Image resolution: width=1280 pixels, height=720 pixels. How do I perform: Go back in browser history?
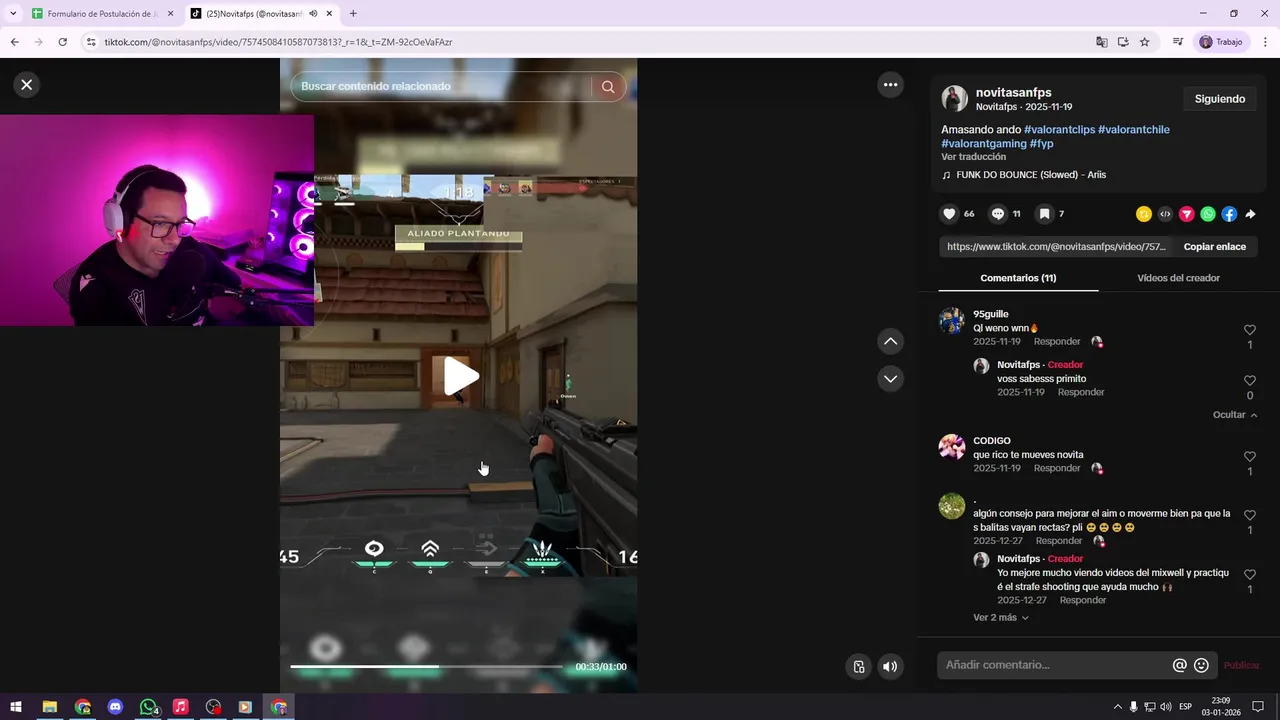[14, 42]
